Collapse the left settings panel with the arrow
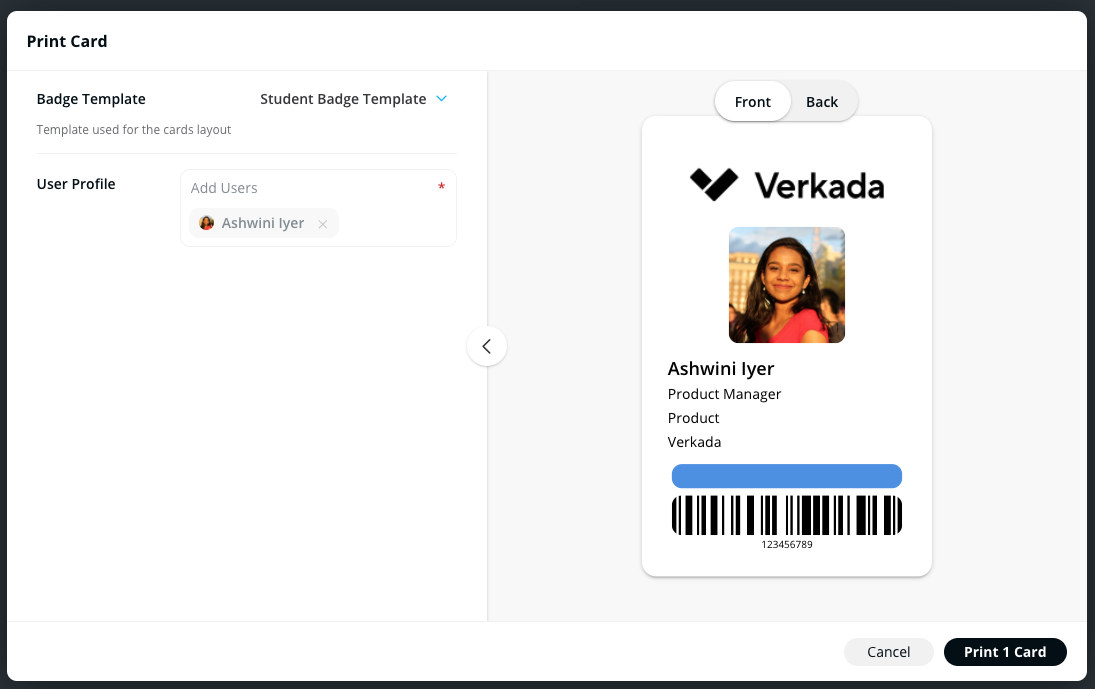The image size is (1095, 689). [x=487, y=346]
